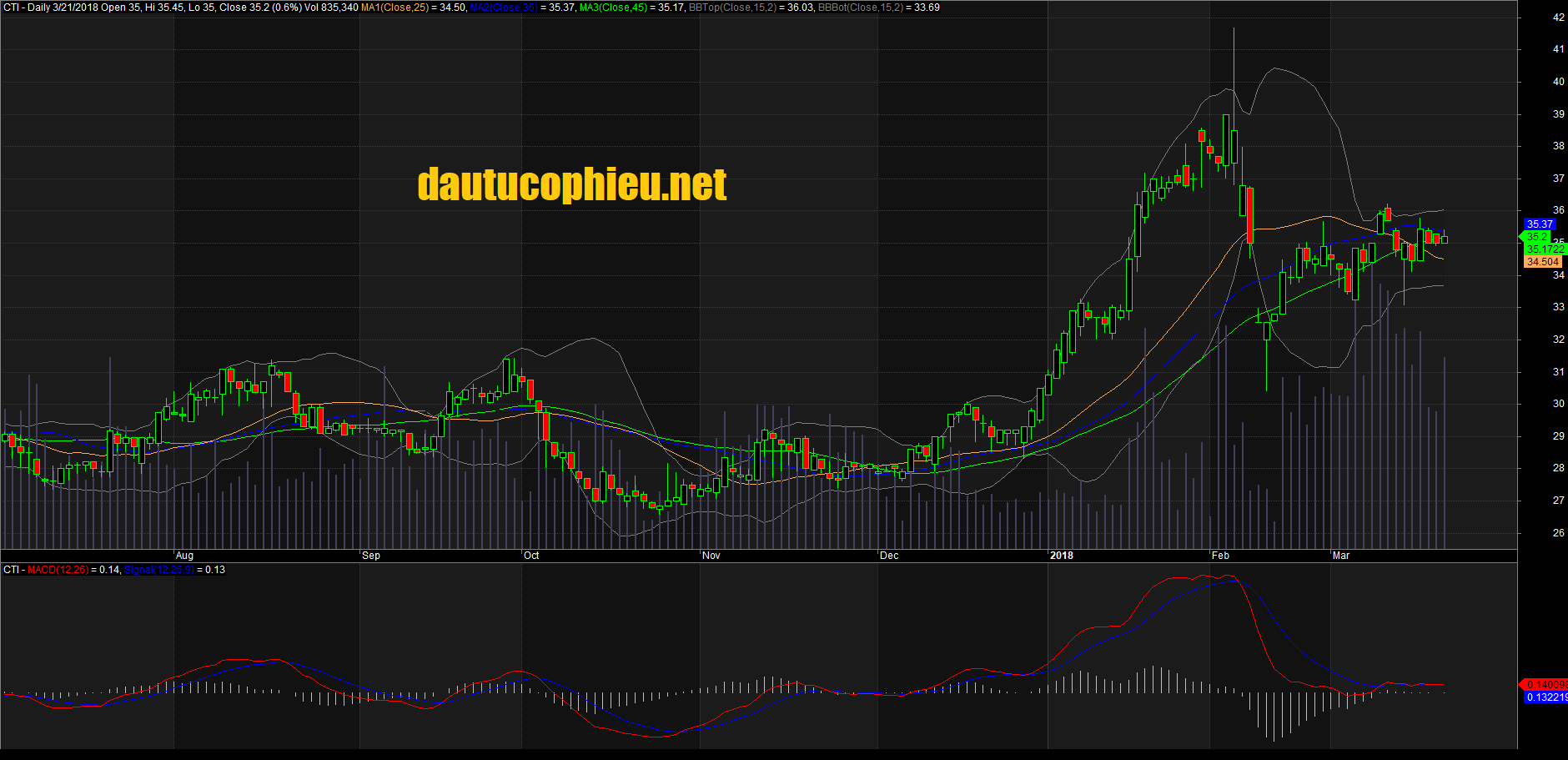The width and height of the screenshot is (1568, 760).
Task: Select the MA1(Close,25) = 34.50 label
Action: point(413,8)
